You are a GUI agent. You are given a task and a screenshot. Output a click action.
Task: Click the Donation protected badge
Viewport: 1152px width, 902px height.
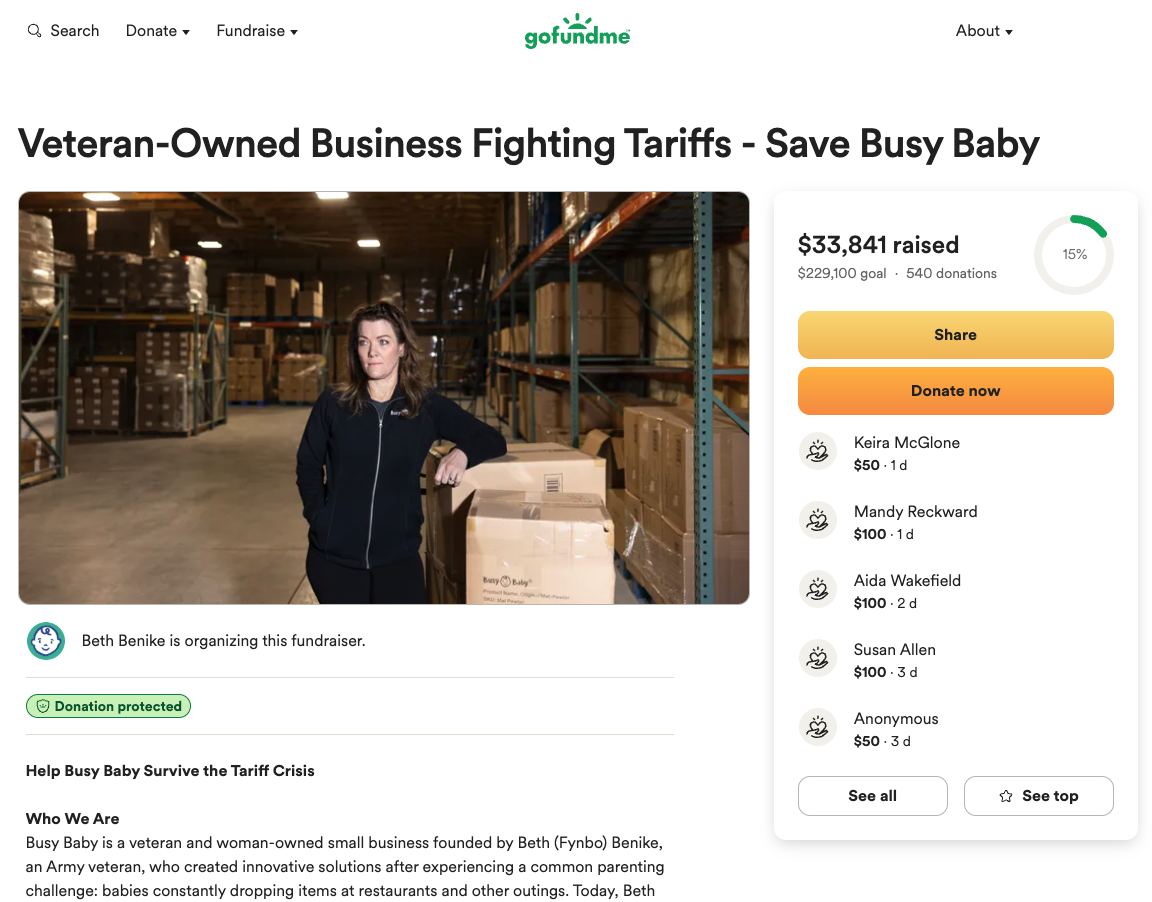[108, 707]
